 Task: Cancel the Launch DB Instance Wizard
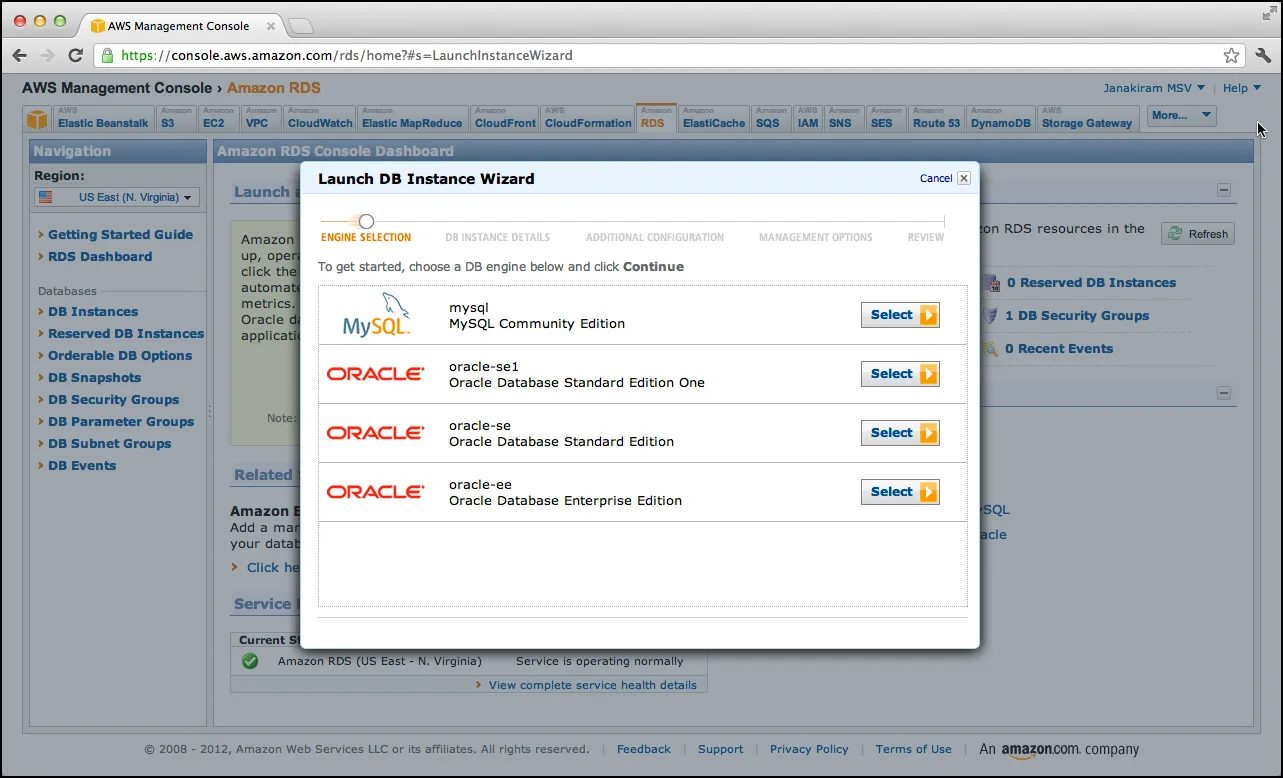pos(936,178)
